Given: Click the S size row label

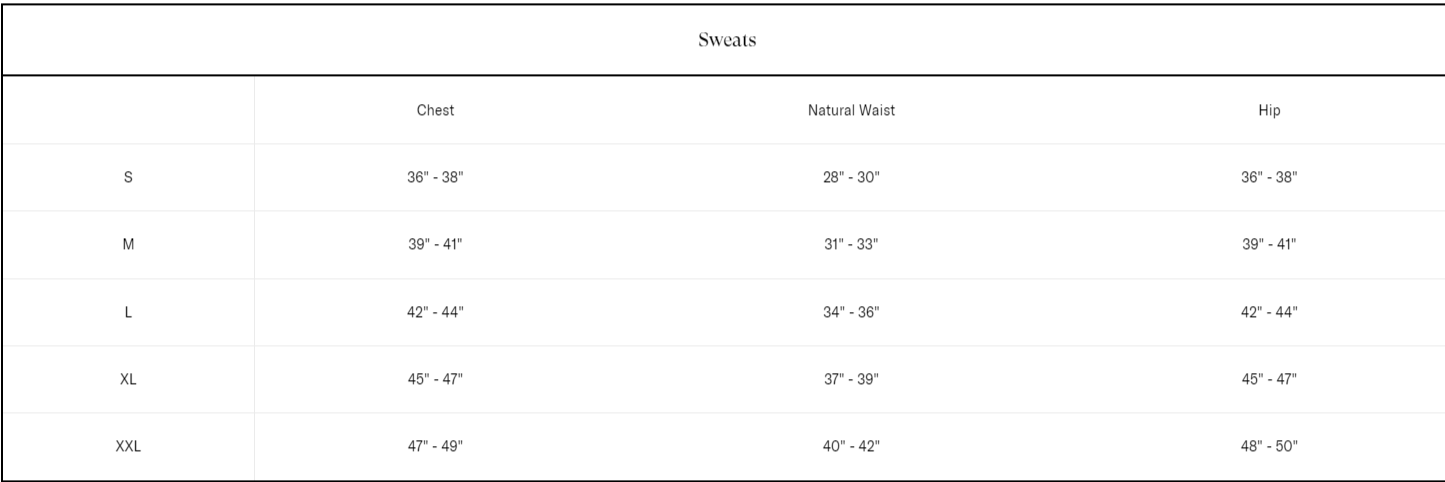Looking at the screenshot, I should (x=128, y=178).
